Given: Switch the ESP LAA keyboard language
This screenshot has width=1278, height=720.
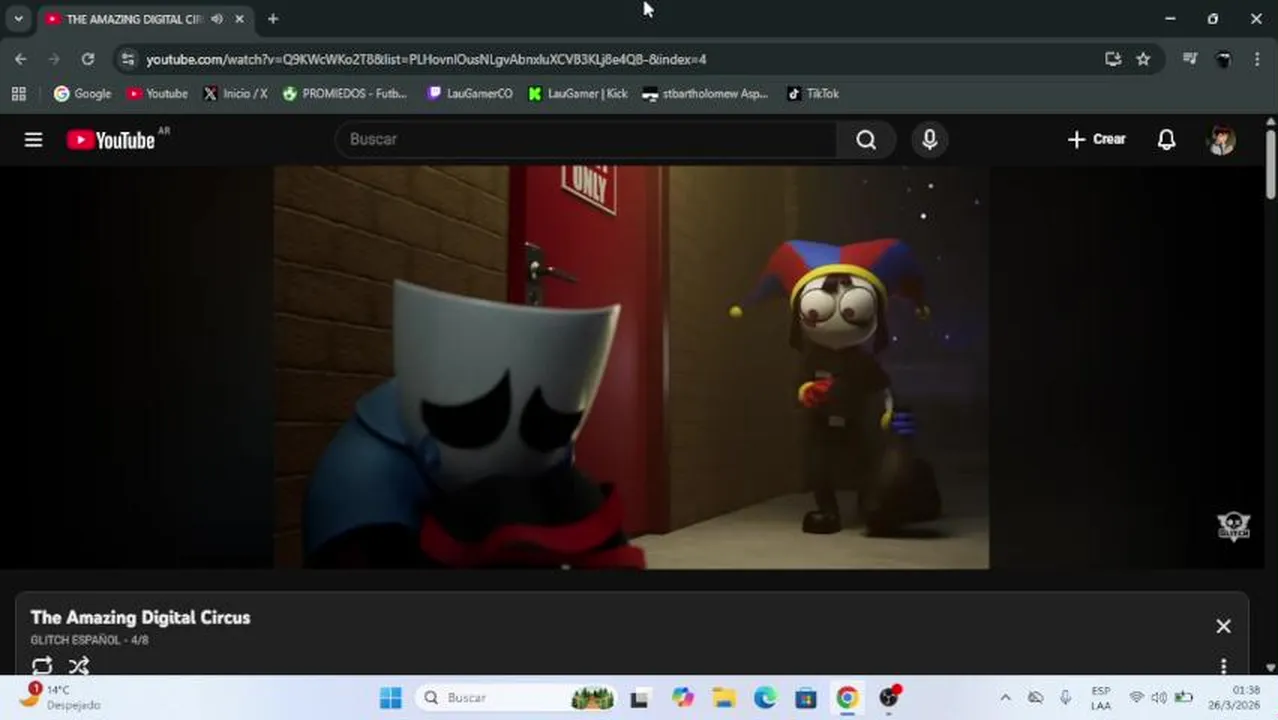Looking at the screenshot, I should (x=1101, y=698).
